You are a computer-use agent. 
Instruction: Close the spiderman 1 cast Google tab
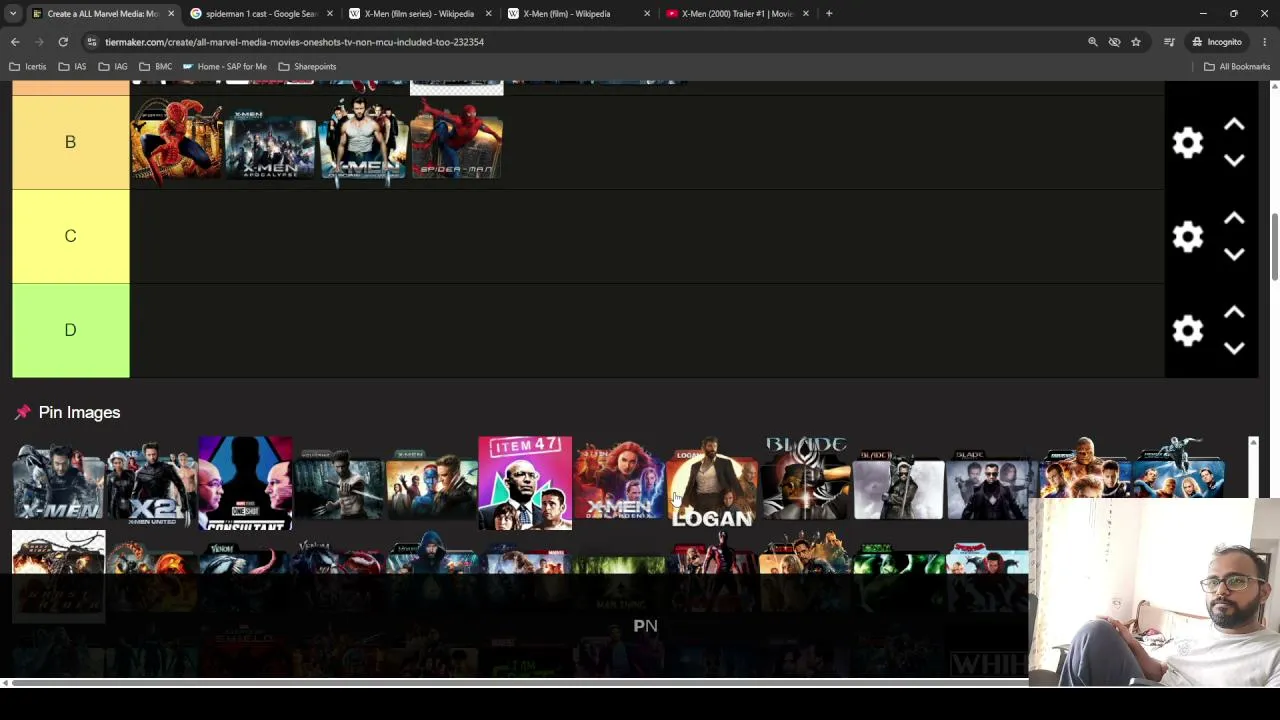(x=330, y=14)
